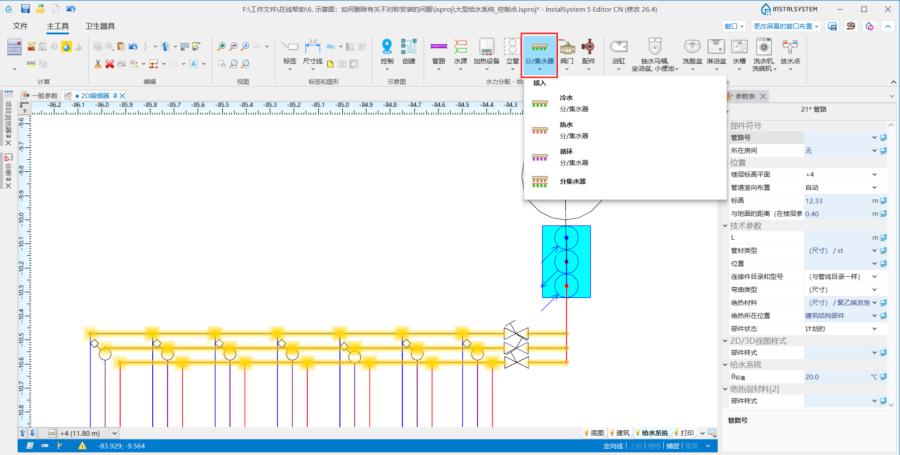This screenshot has height=455, width=900.
Task: Select the 浴缸 bathtub fixture icon
Action: point(619,50)
